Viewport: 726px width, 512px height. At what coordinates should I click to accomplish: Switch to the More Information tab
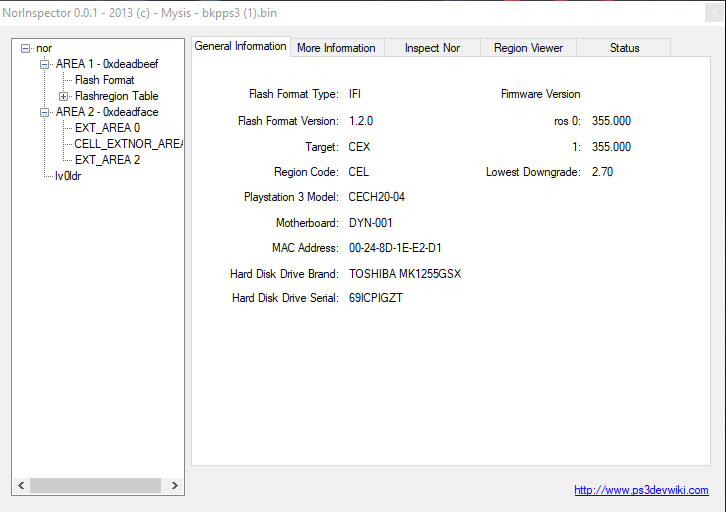[336, 48]
